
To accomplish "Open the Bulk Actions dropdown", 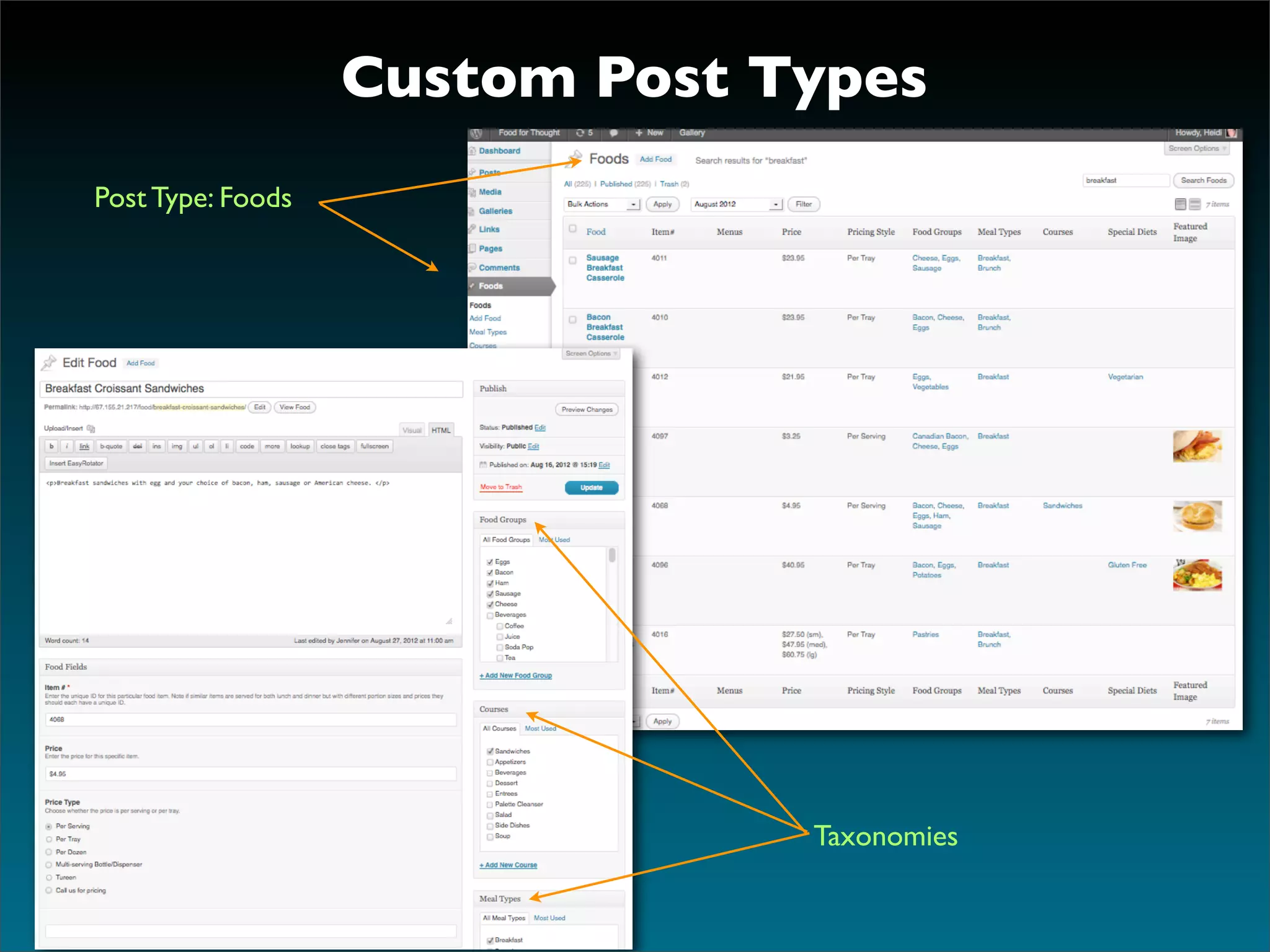I will (603, 204).
